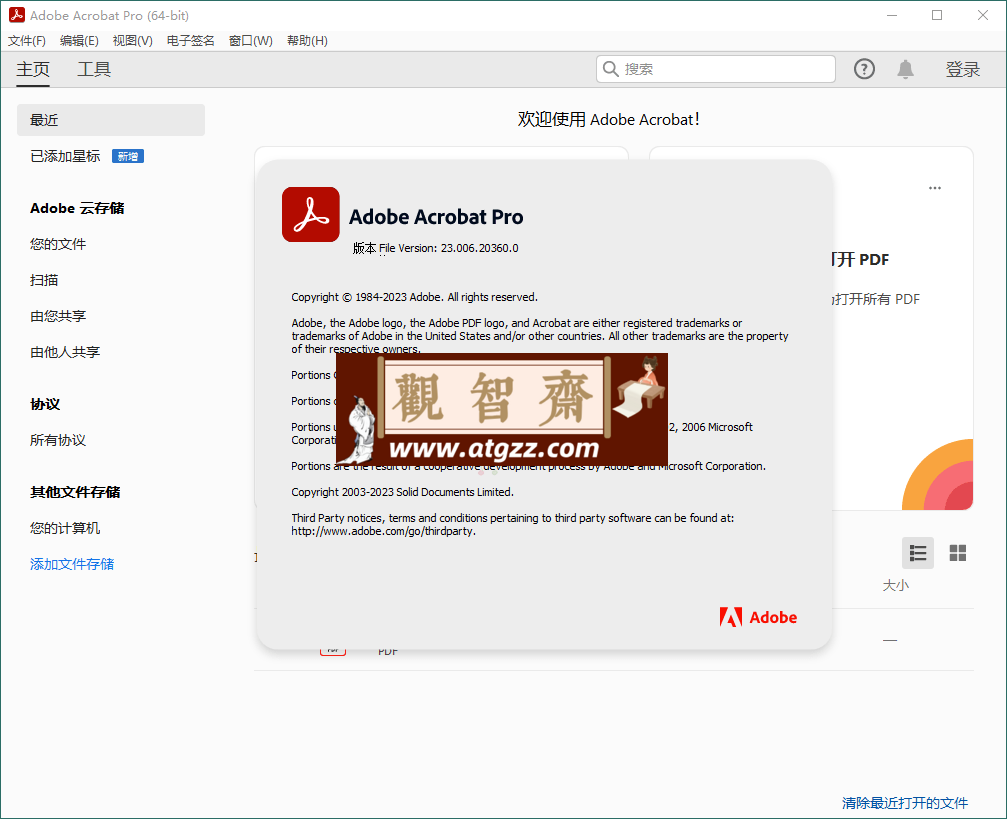
Task: Click the version text 23.006.20360.0
Action: [x=479, y=248]
